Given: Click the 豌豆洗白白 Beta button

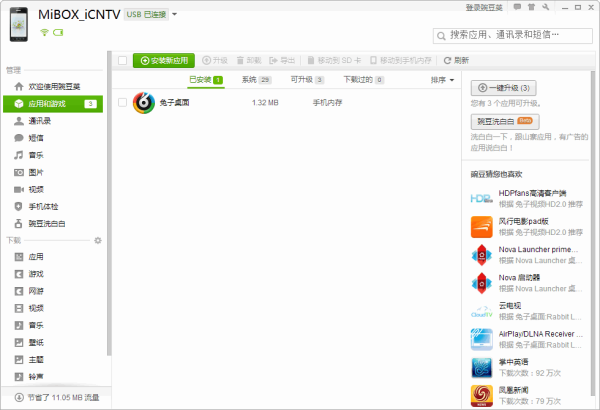Looking at the screenshot, I should 505,121.
